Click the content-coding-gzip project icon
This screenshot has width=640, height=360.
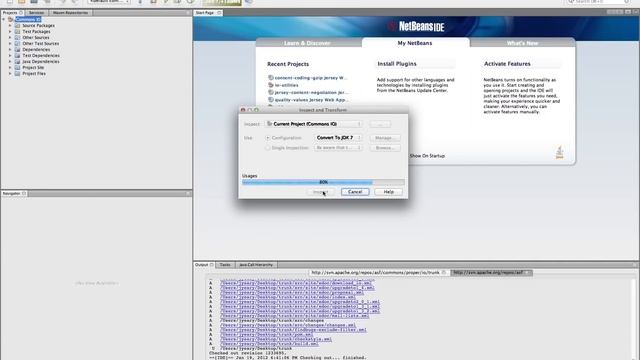point(271,78)
